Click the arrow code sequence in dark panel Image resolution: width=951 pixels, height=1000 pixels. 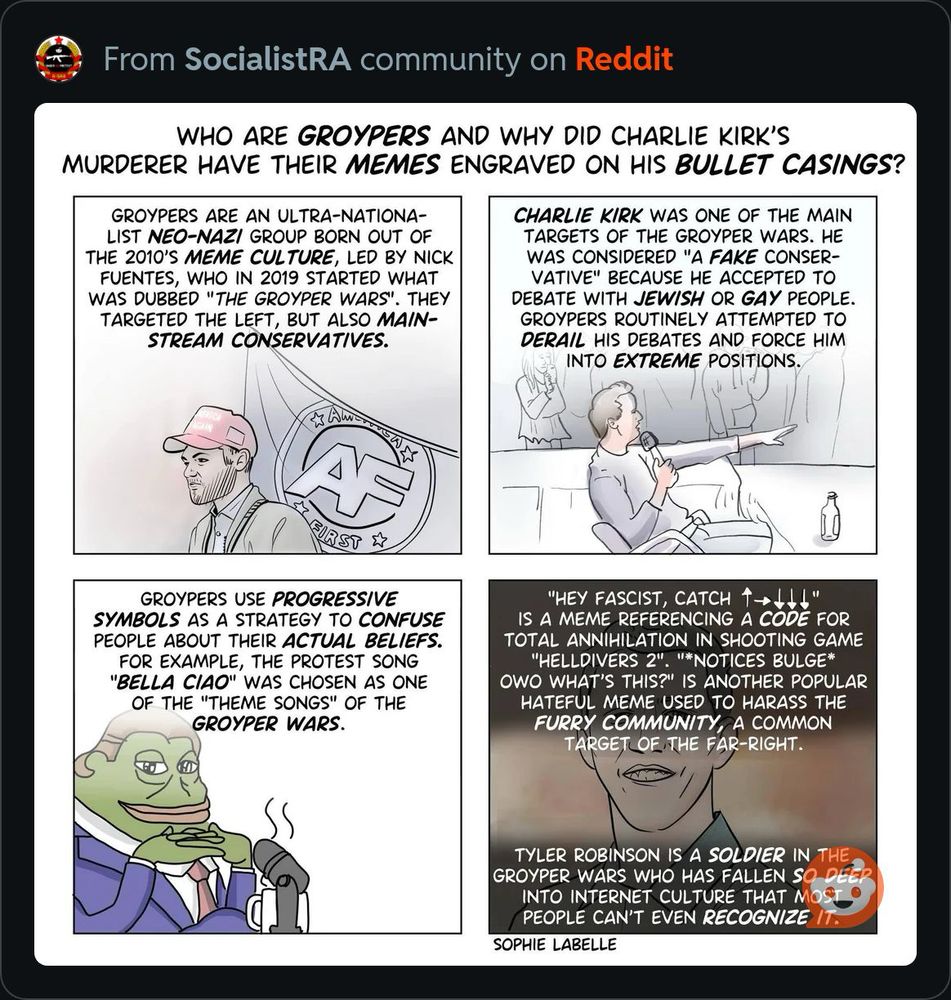pyautogui.click(x=776, y=599)
